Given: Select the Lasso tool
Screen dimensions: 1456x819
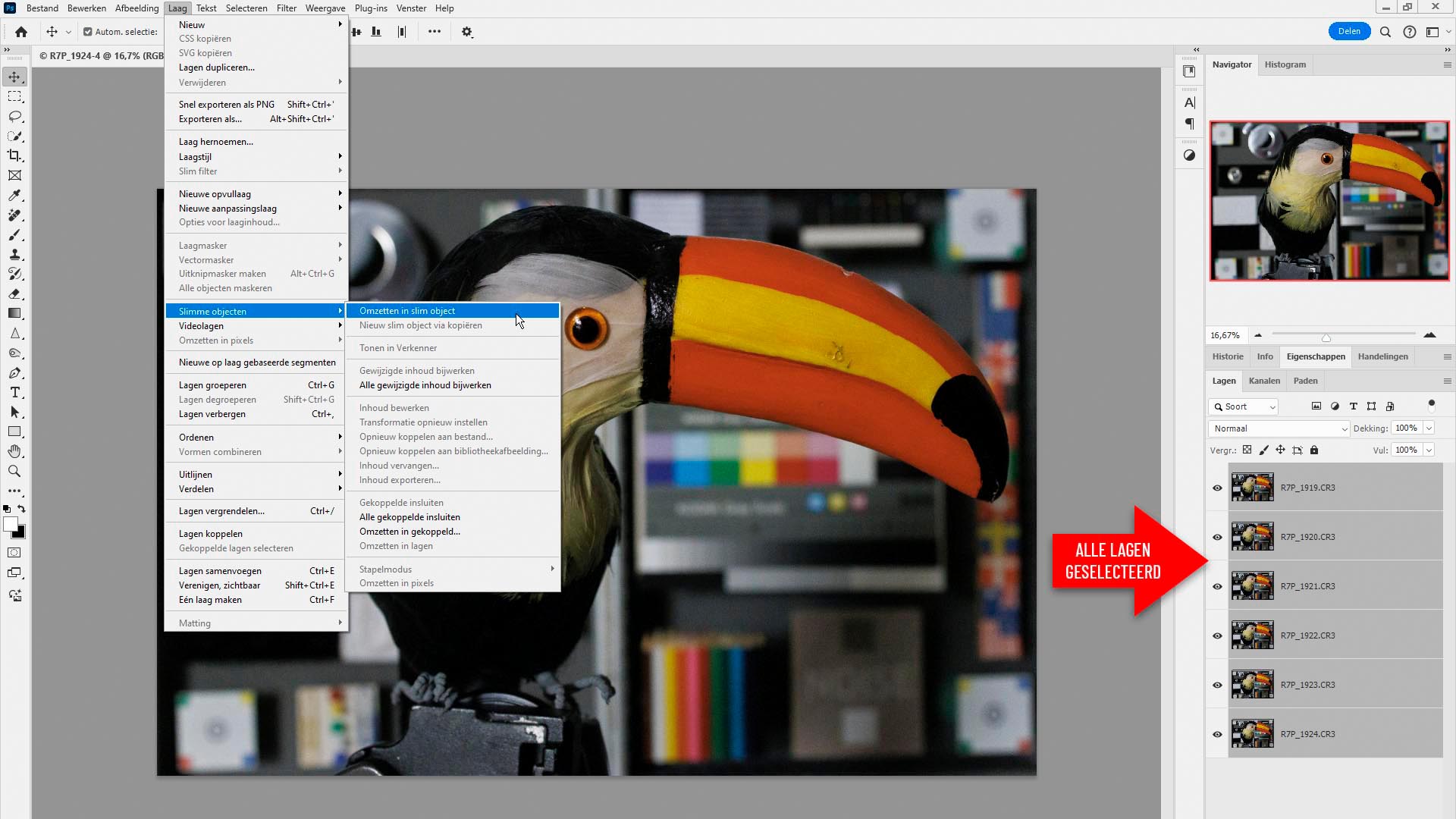Looking at the screenshot, I should (x=14, y=116).
